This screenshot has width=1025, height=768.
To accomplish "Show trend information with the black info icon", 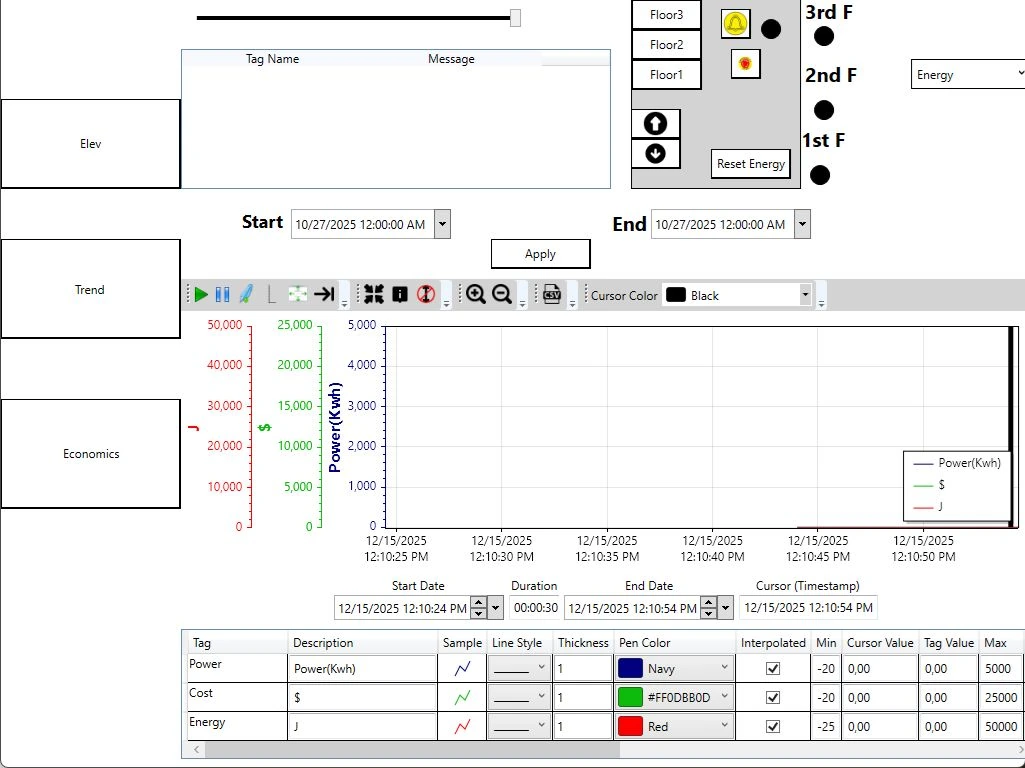I will coord(400,295).
